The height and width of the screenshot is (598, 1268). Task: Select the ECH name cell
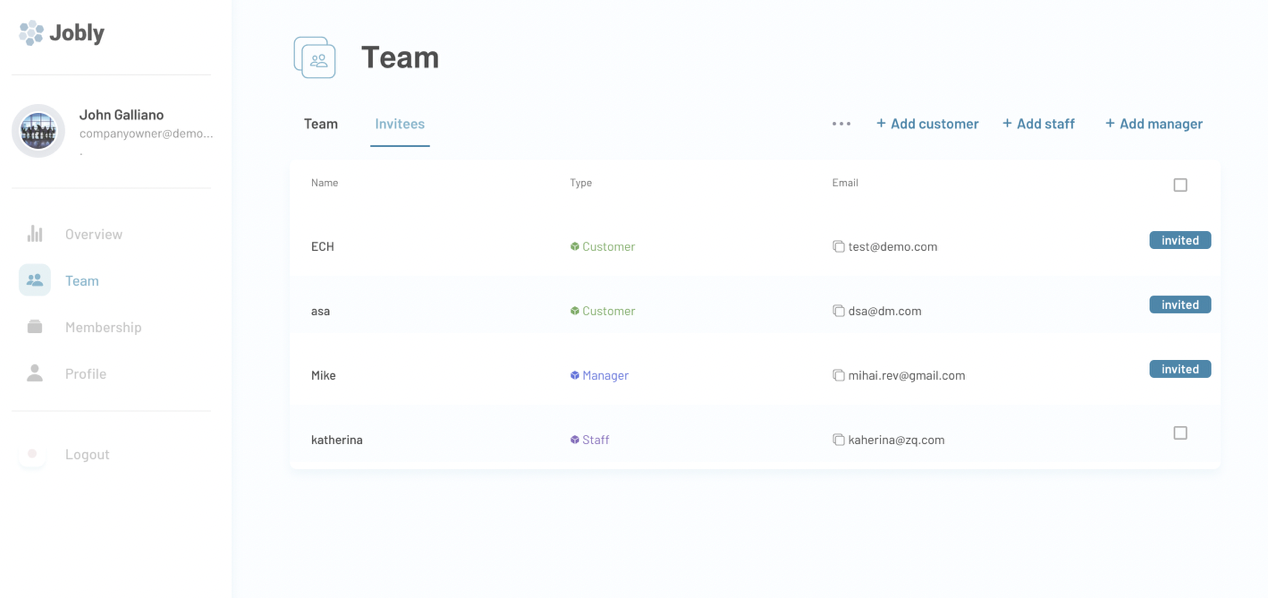click(322, 247)
